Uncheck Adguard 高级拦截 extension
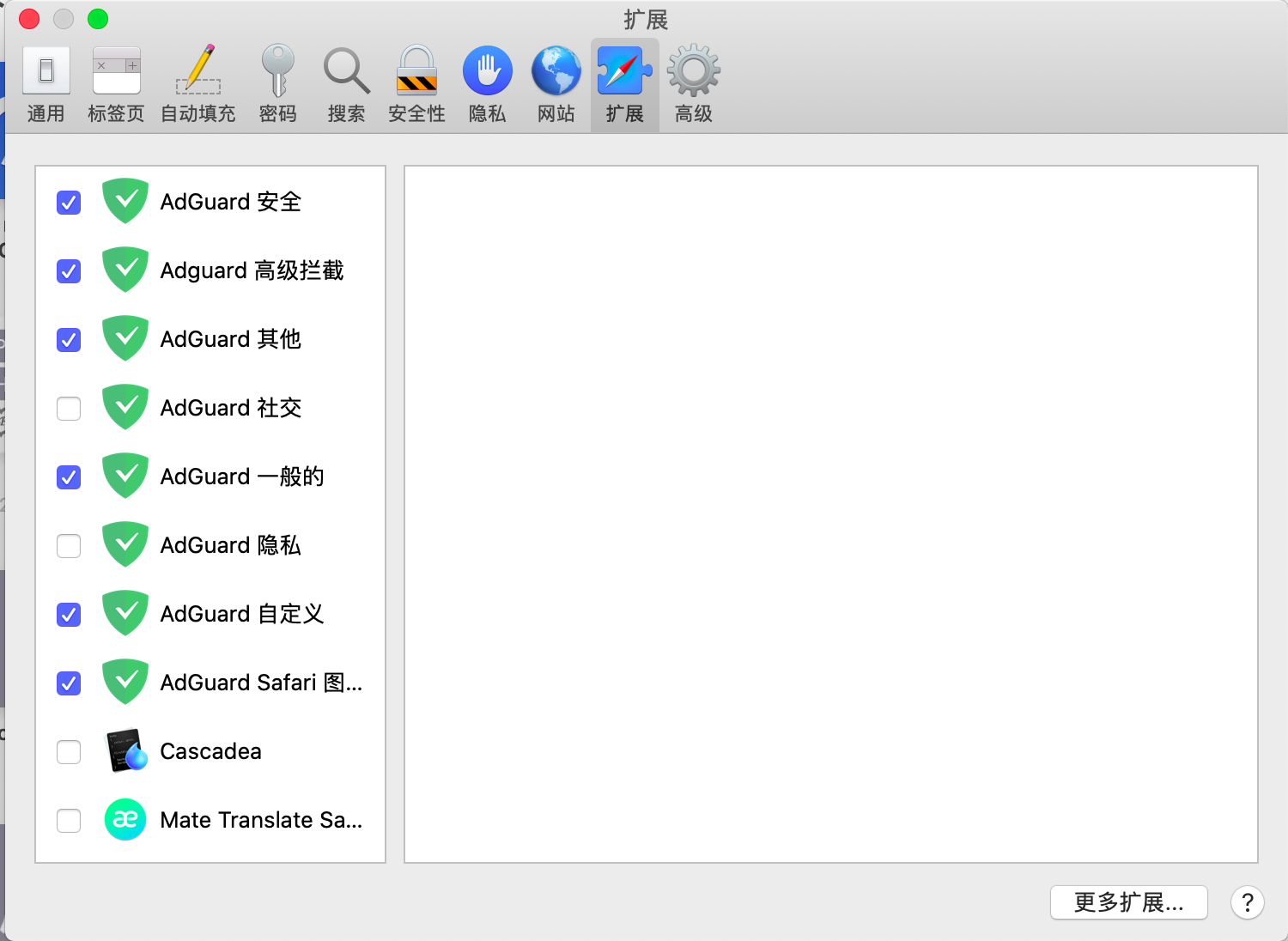 click(69, 271)
